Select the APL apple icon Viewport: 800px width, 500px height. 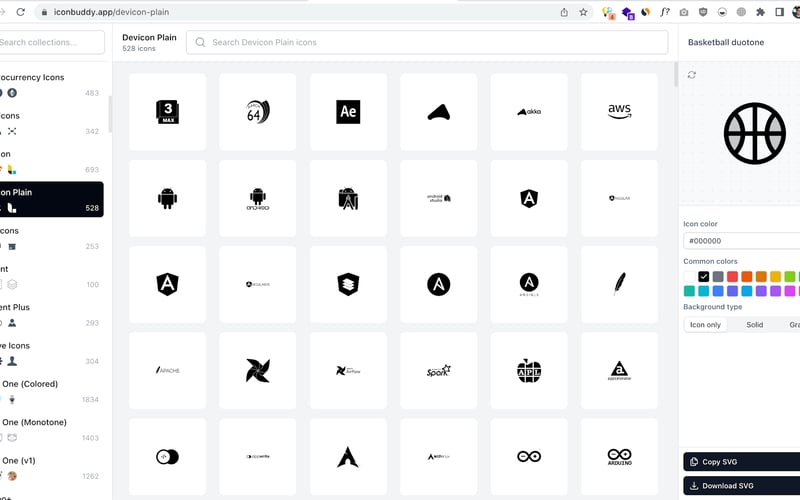coord(529,370)
